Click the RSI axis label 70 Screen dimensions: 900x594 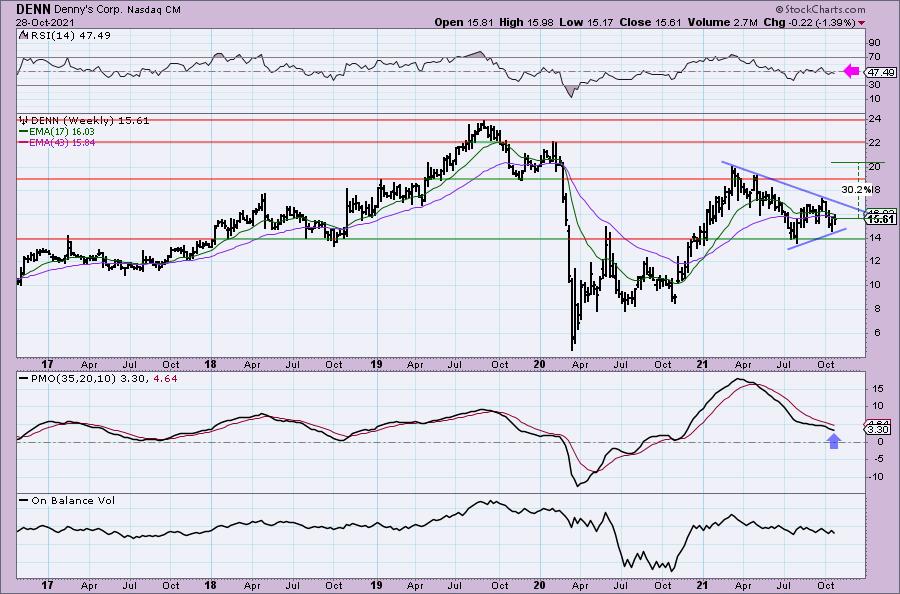pos(874,56)
